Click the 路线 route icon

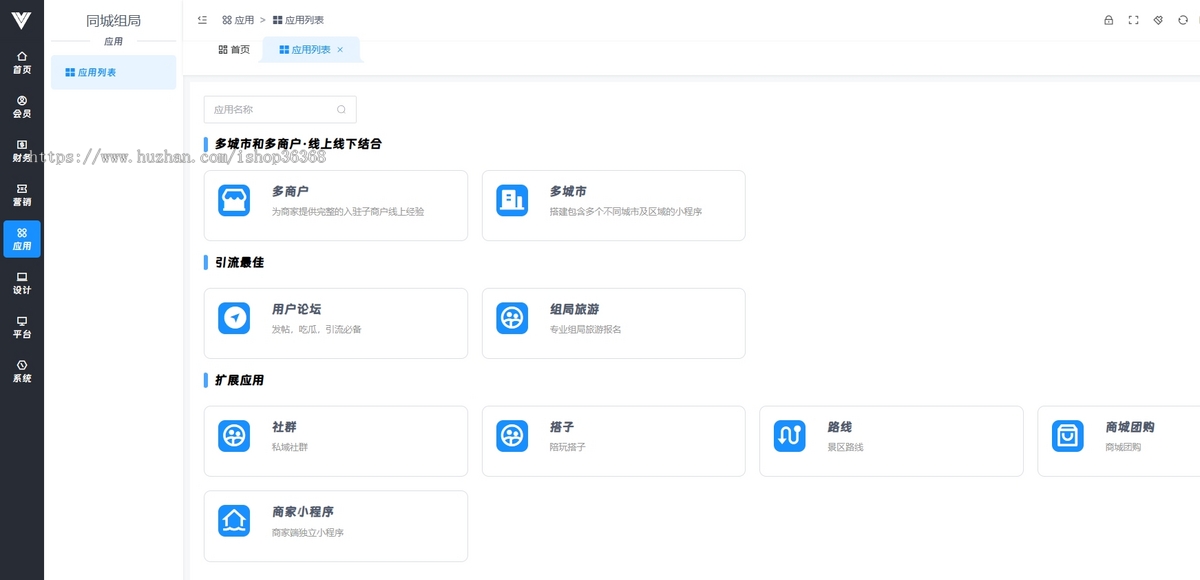[x=789, y=436]
